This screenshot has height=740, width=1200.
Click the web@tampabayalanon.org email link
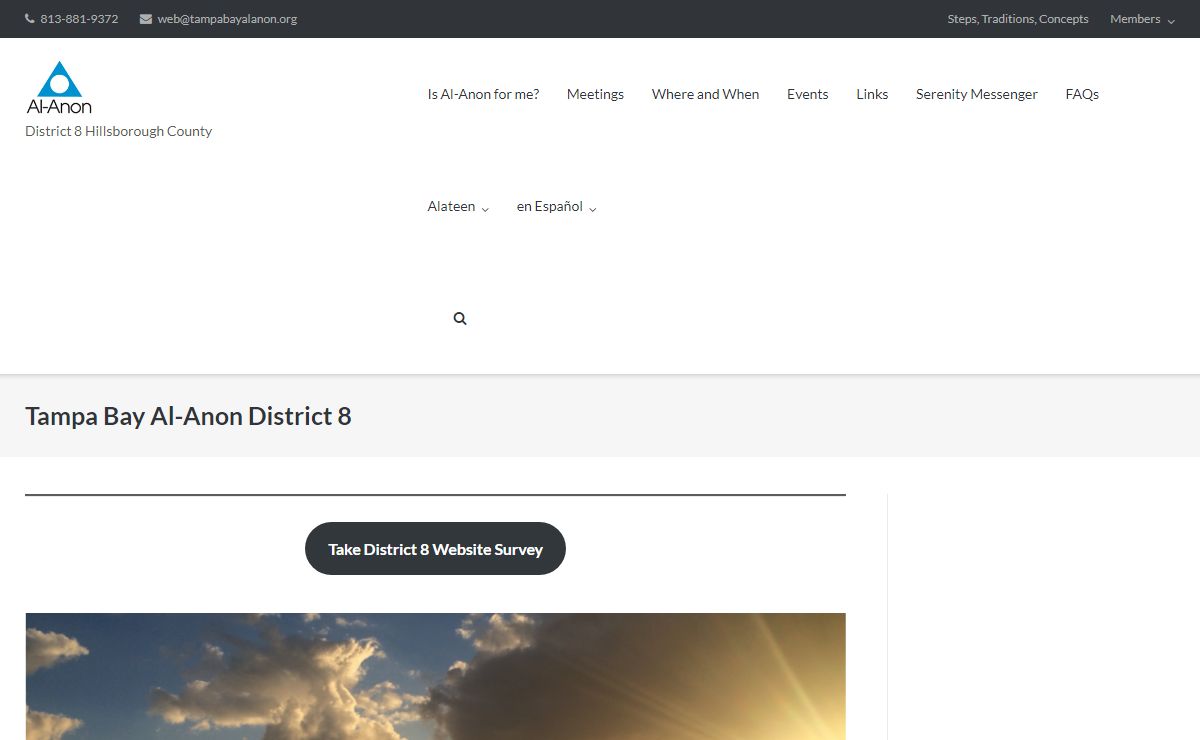coord(227,19)
